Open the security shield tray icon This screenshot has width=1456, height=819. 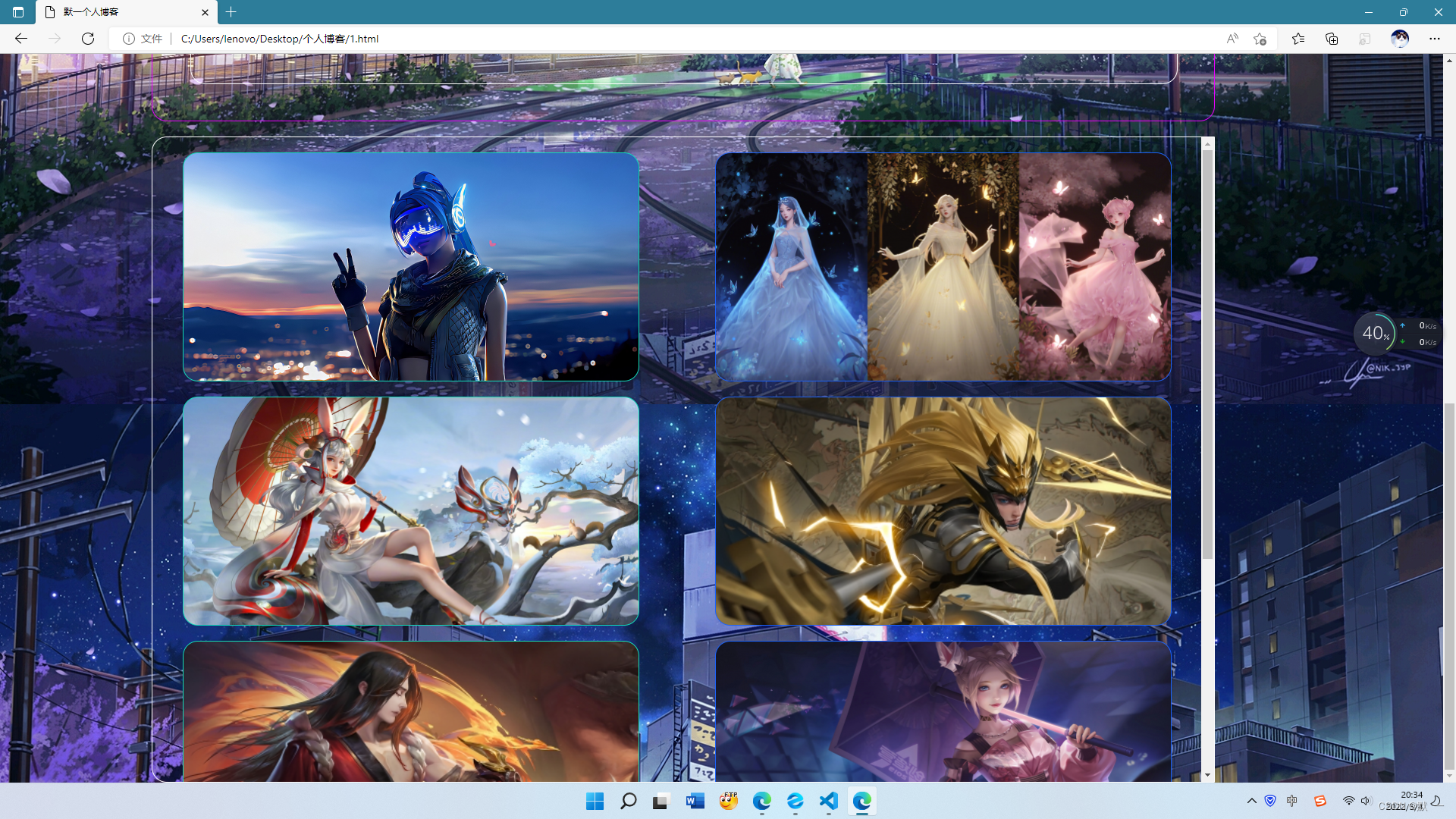(1271, 801)
